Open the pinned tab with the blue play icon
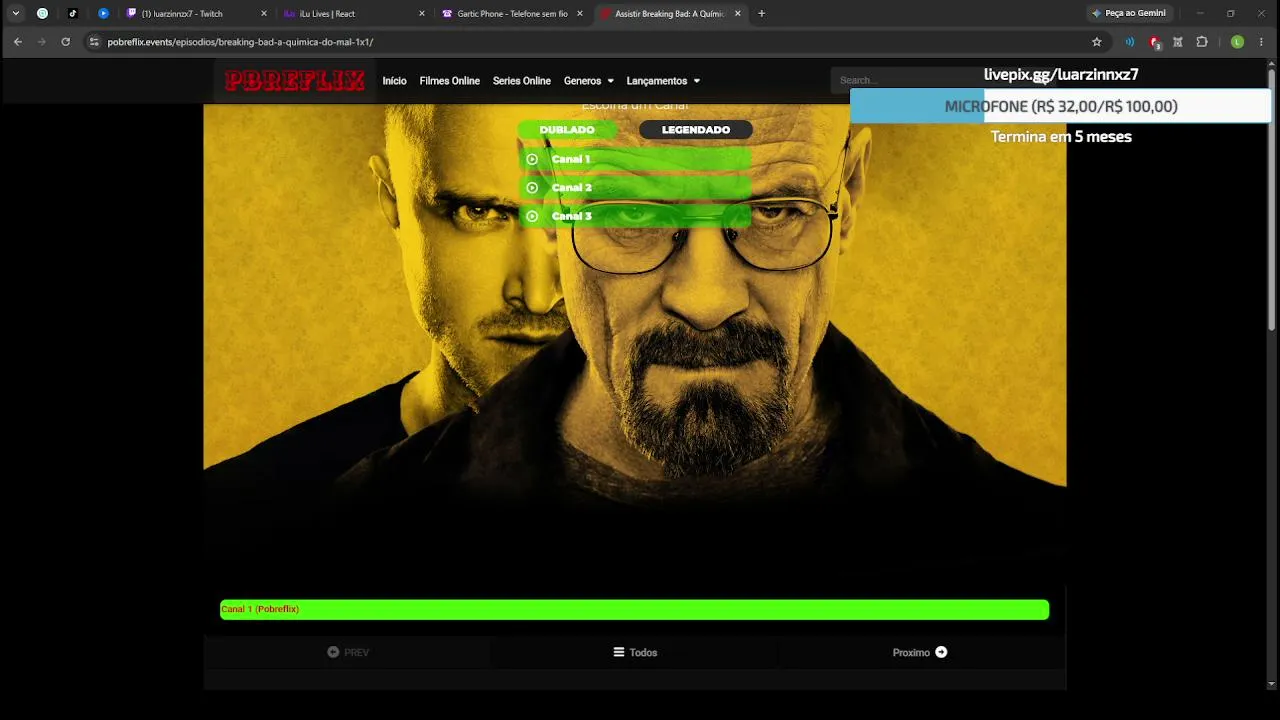The width and height of the screenshot is (1280, 720). click(x=103, y=14)
